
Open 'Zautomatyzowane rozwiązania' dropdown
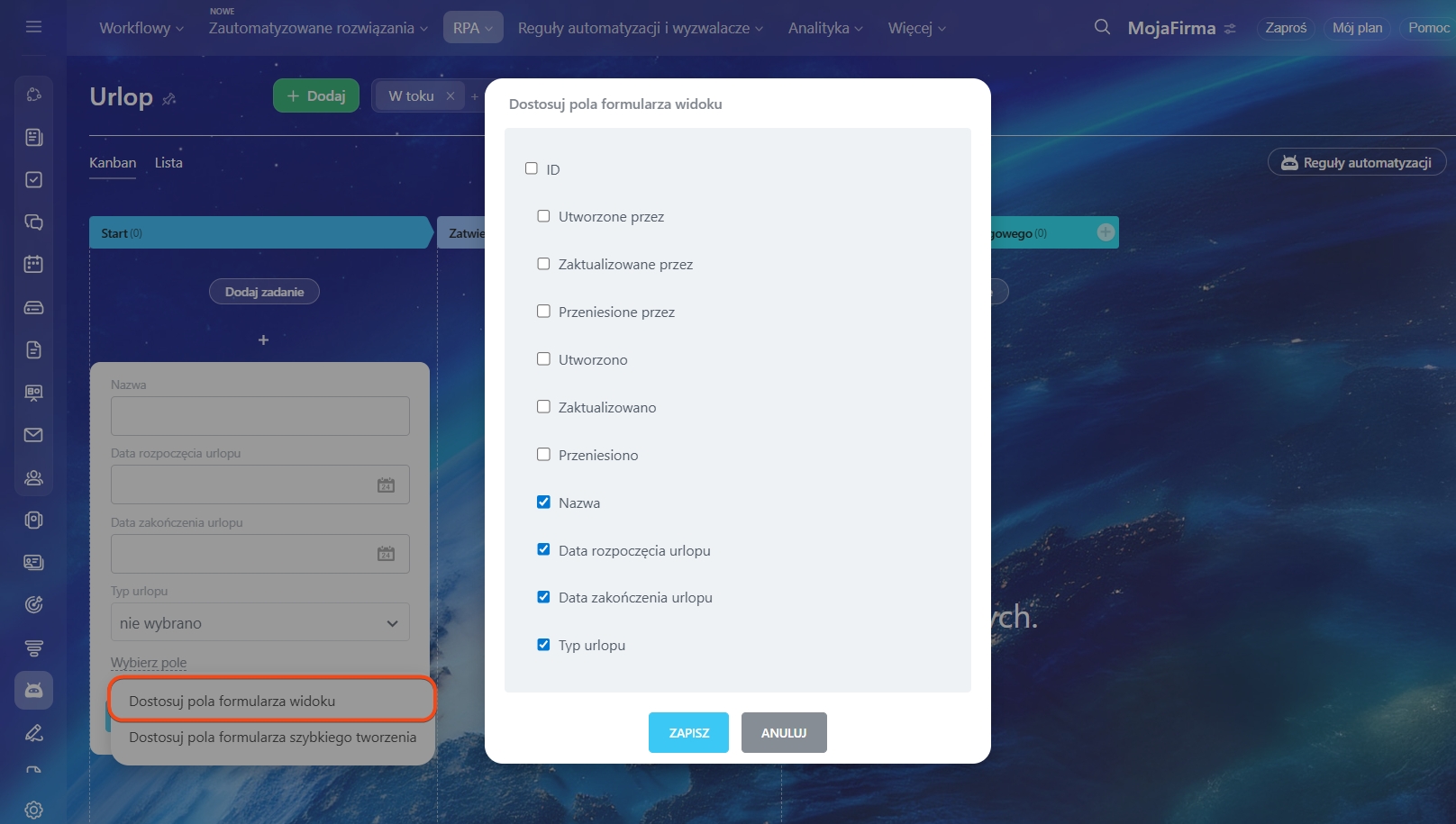pyautogui.click(x=318, y=28)
